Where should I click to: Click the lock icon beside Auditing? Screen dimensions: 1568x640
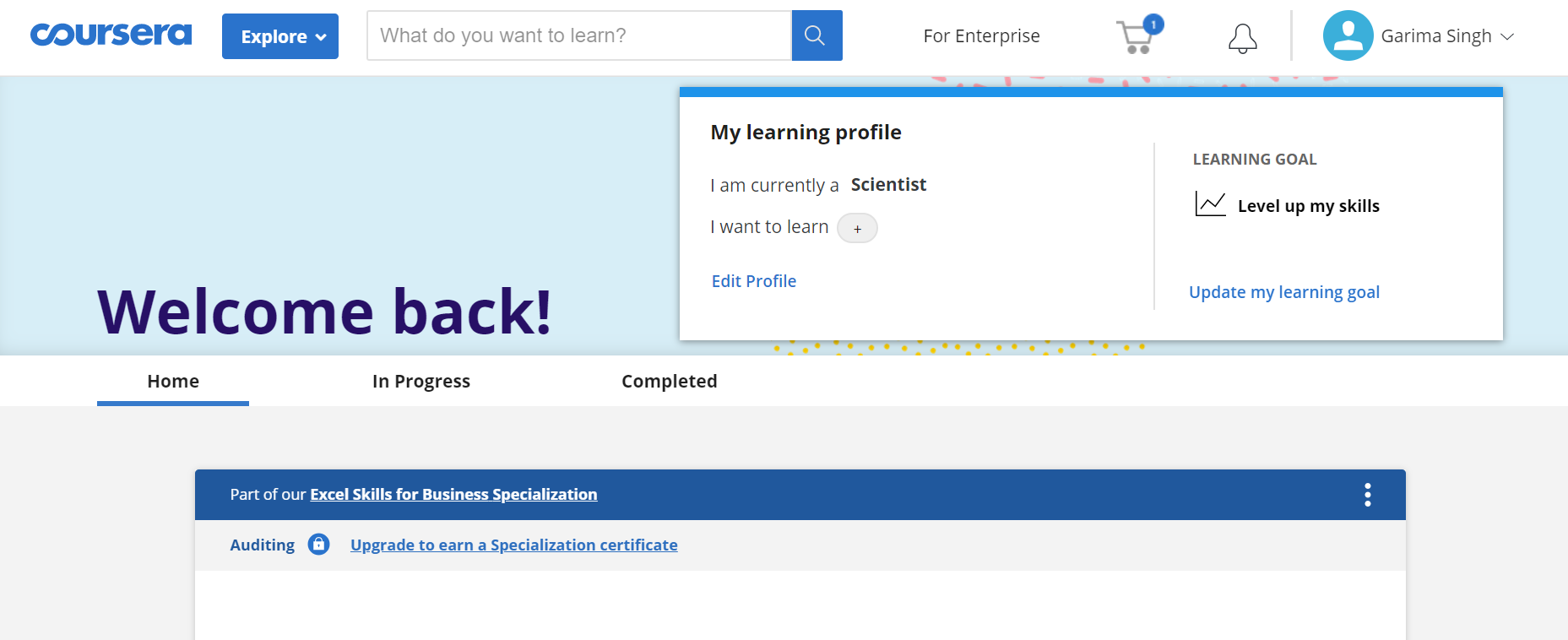(318, 544)
